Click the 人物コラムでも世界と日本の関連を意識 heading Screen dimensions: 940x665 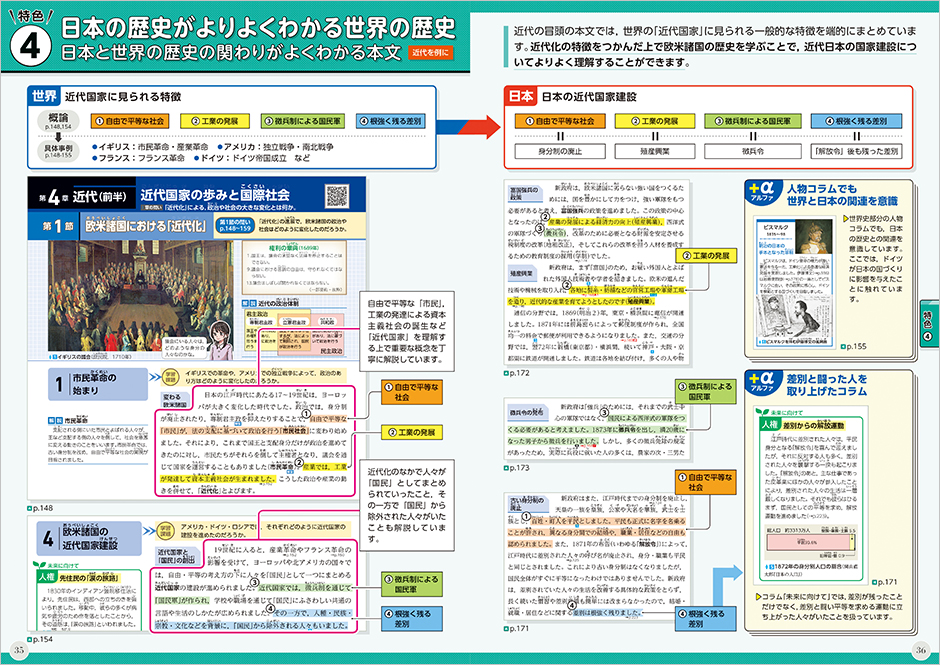pyautogui.click(x=842, y=195)
